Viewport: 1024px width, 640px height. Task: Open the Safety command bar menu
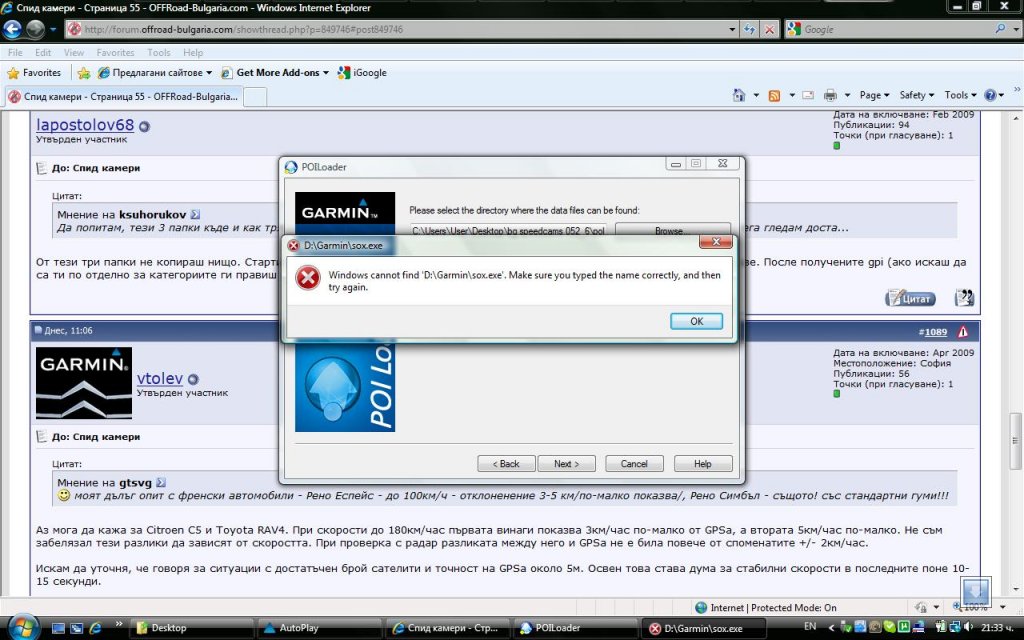point(916,95)
